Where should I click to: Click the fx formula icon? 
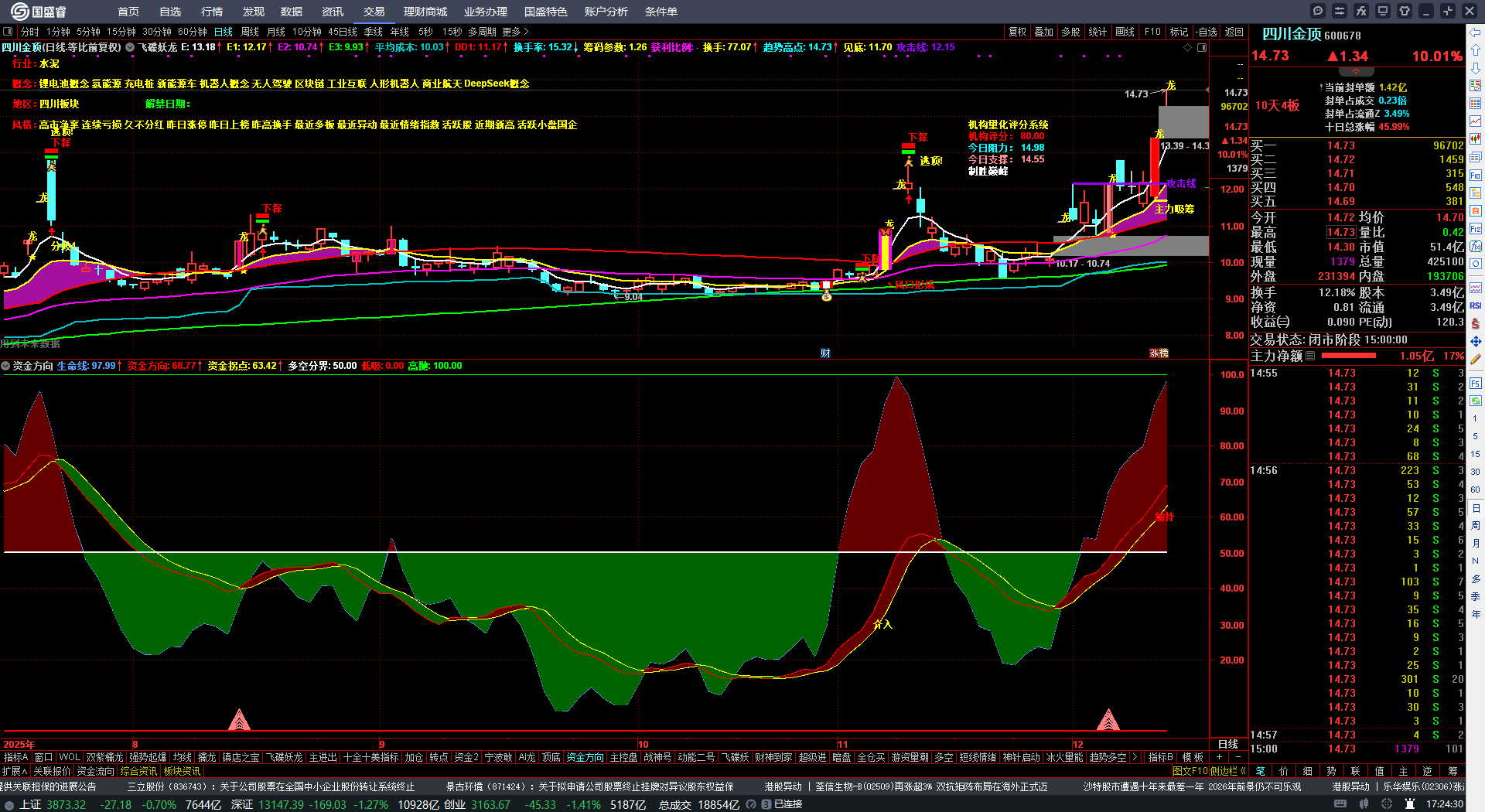click(x=1361, y=11)
